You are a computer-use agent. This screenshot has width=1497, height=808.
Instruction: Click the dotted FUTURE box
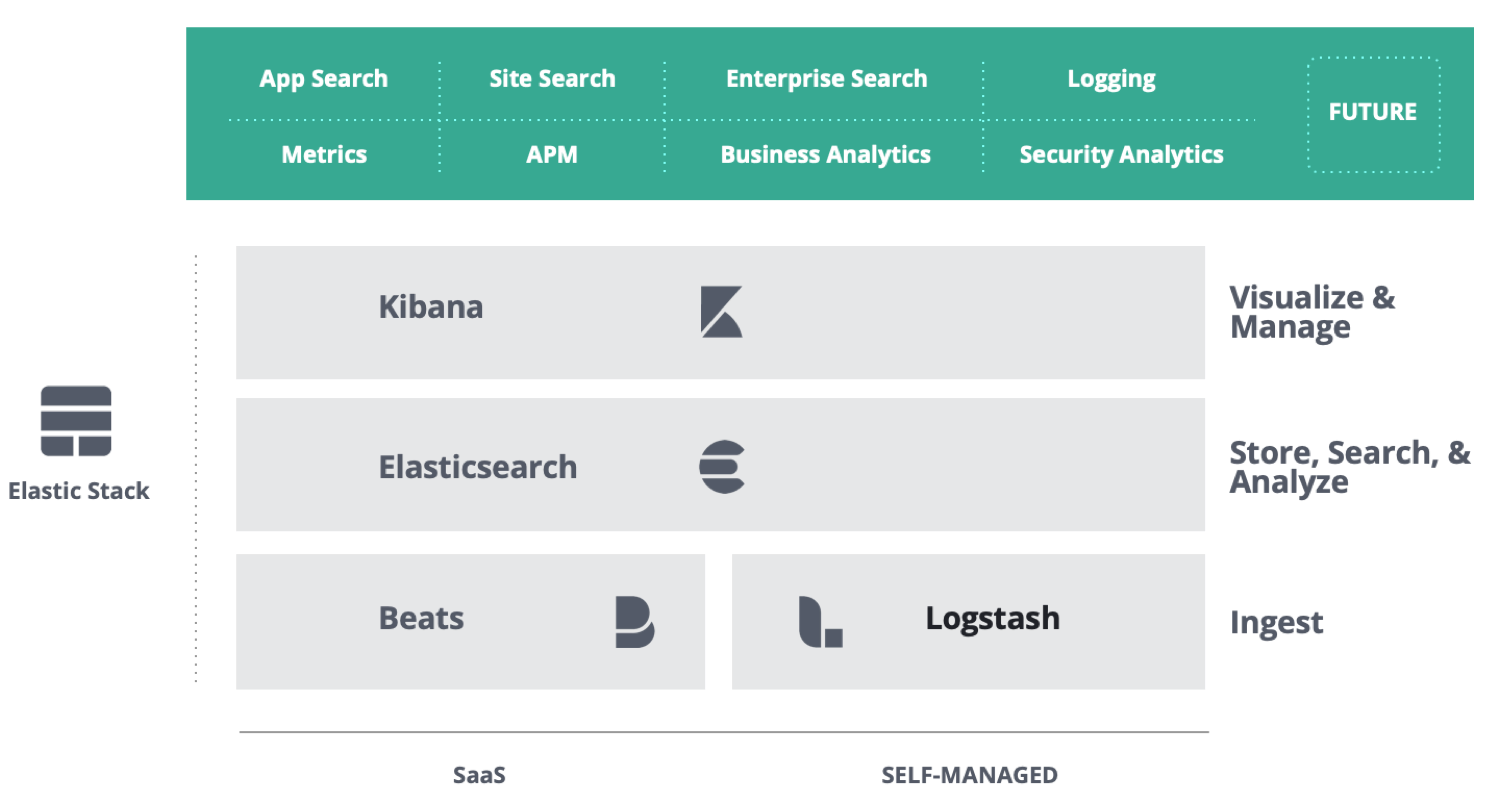[x=1373, y=113]
